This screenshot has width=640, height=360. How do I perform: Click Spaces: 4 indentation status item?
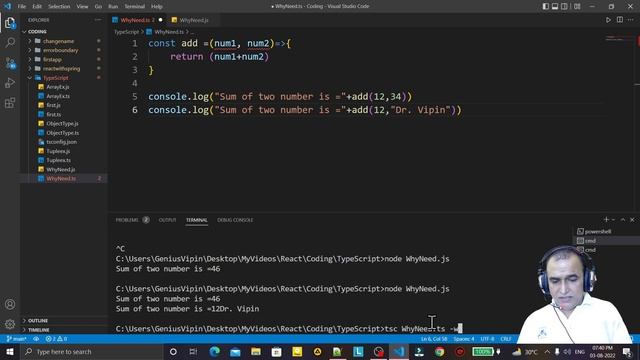(464, 339)
